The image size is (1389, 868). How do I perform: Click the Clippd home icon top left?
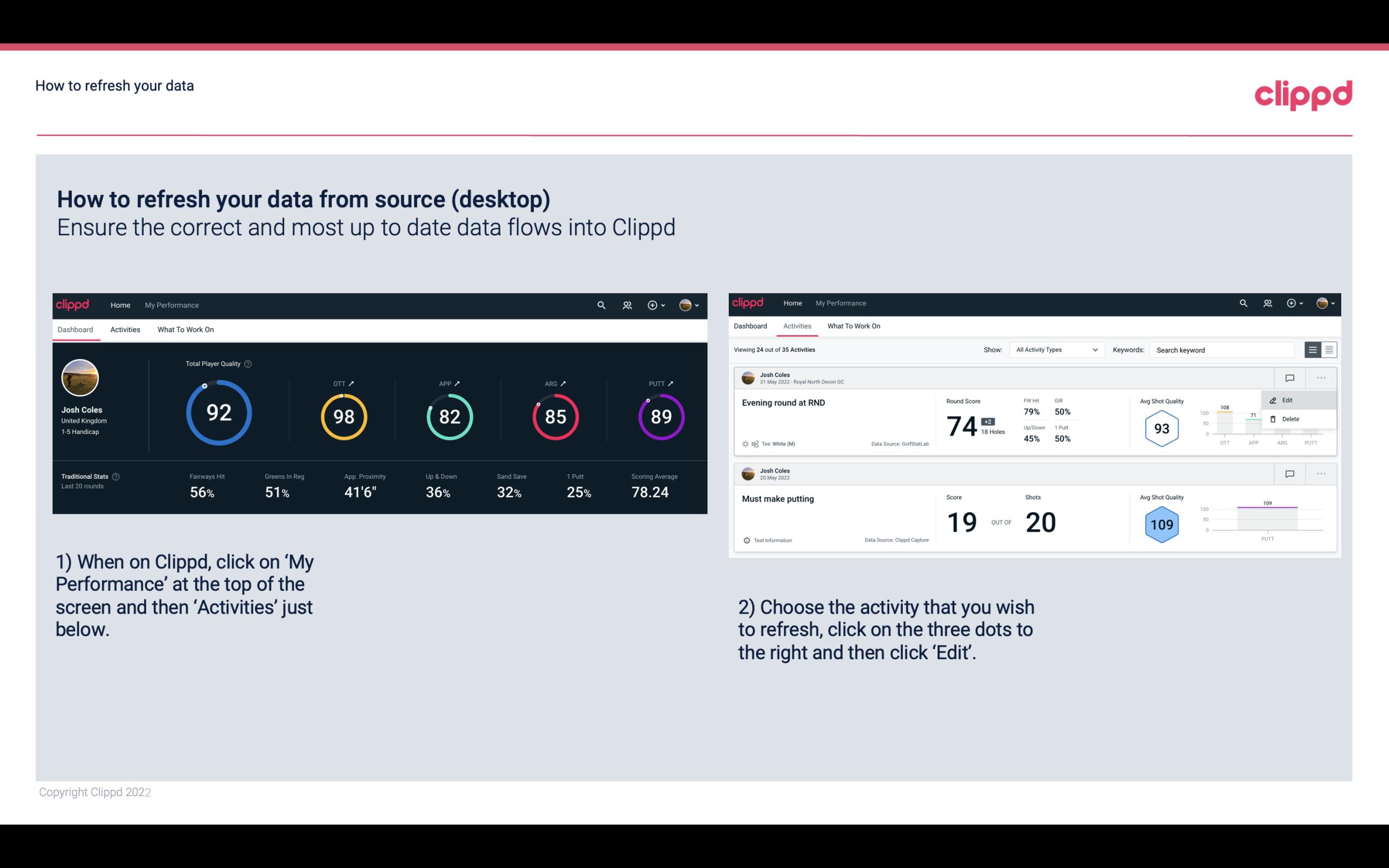(73, 304)
